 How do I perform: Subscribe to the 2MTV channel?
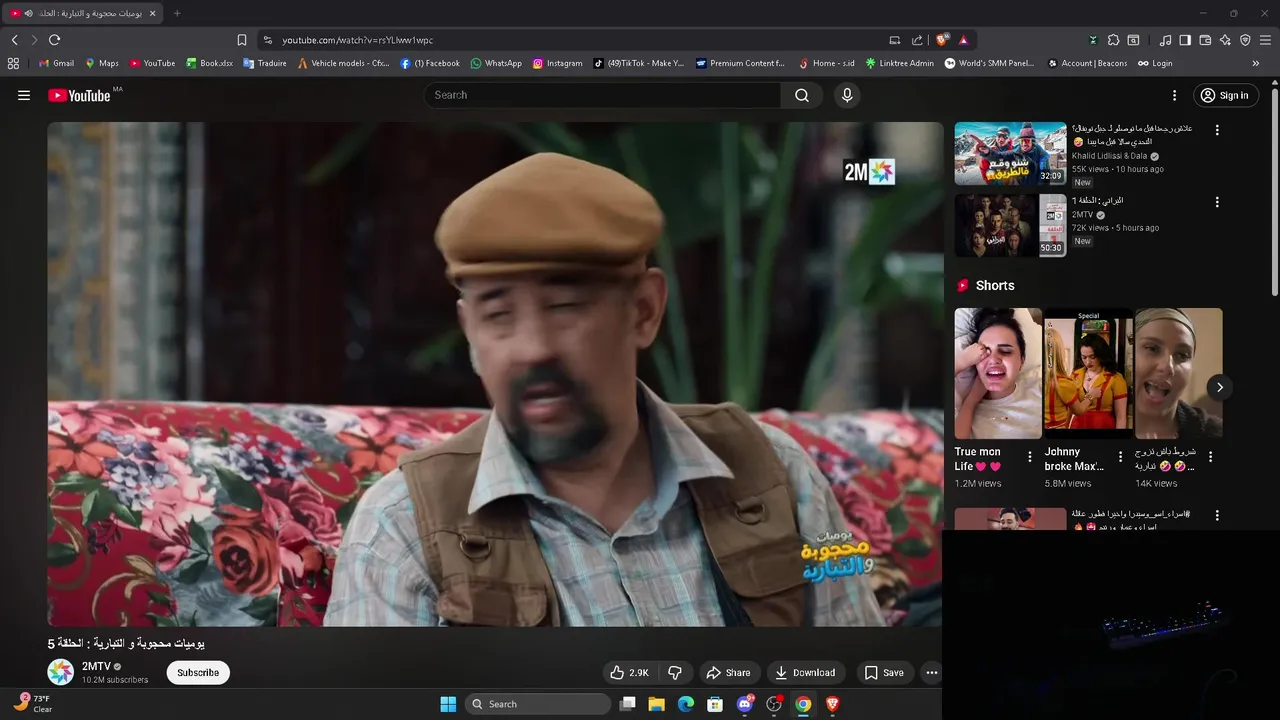[x=198, y=673]
